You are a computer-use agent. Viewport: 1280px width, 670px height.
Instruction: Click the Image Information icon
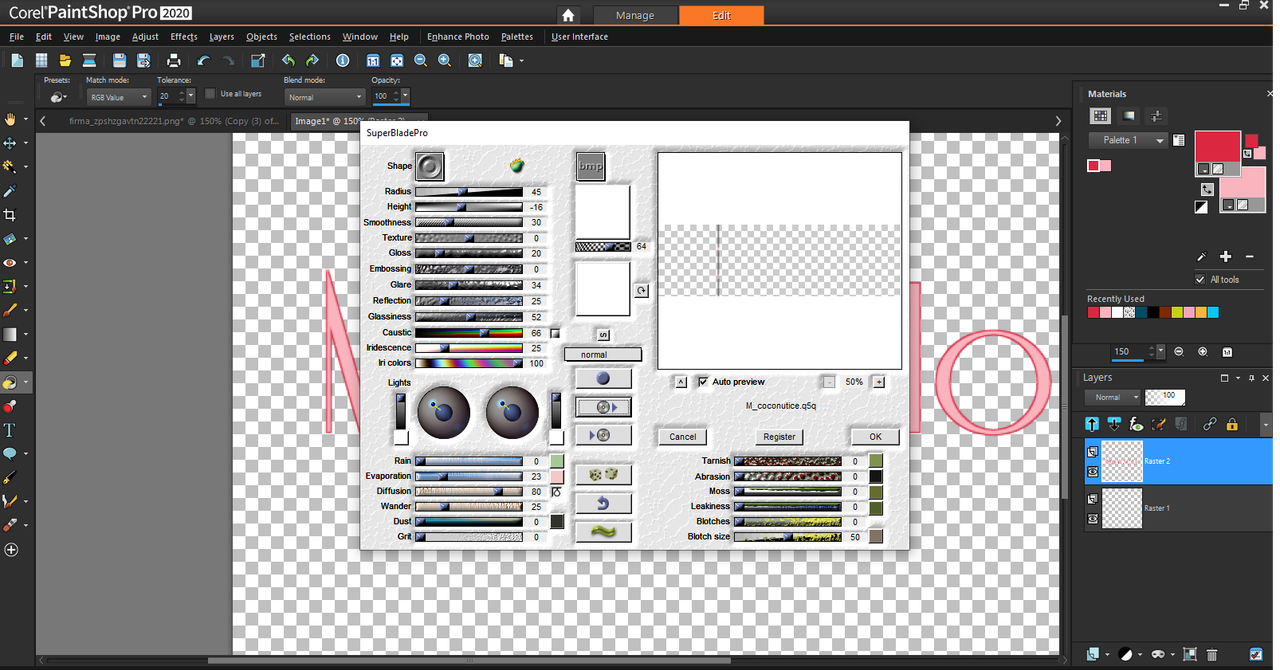pos(343,61)
